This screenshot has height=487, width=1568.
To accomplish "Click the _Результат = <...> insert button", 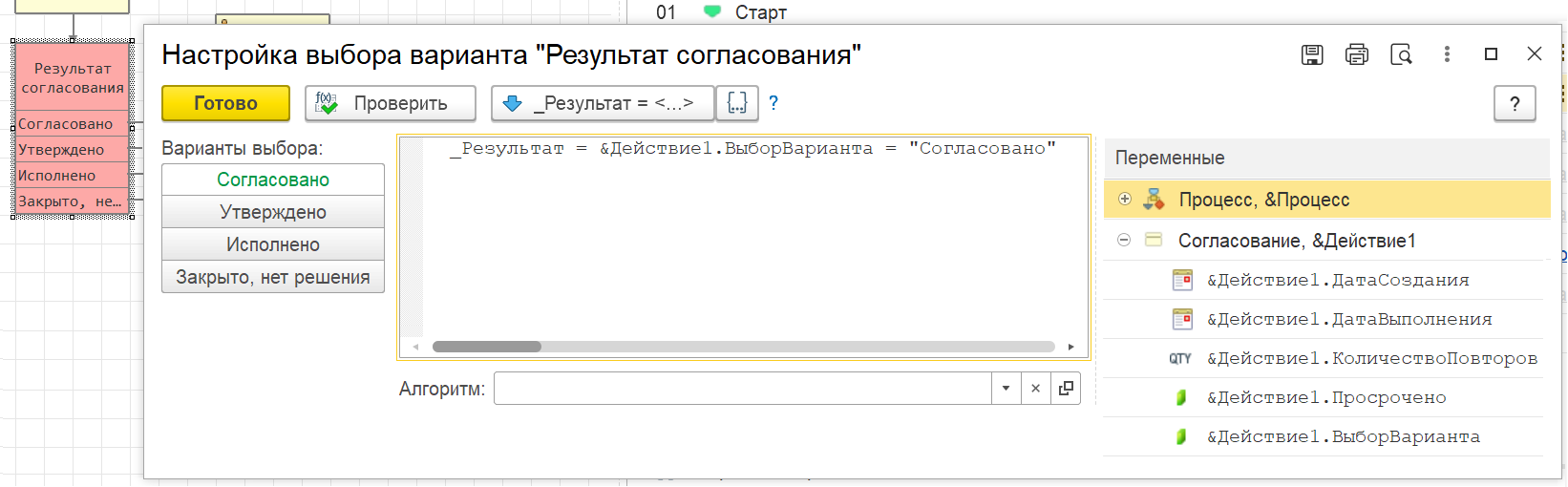I will pos(603,103).
